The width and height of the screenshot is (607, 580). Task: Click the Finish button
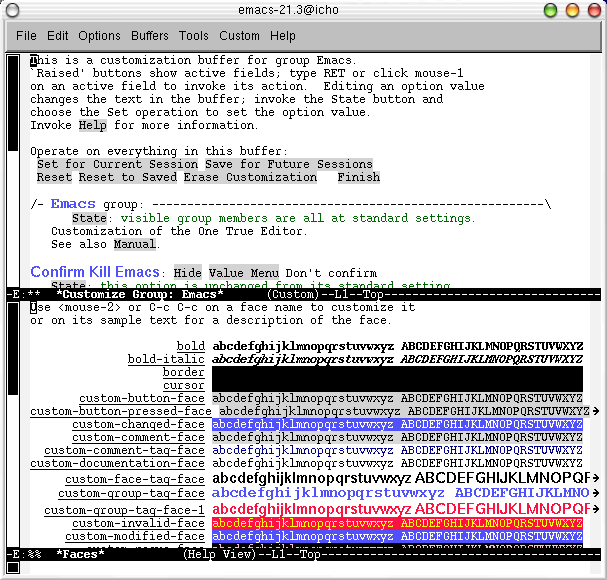tap(358, 177)
